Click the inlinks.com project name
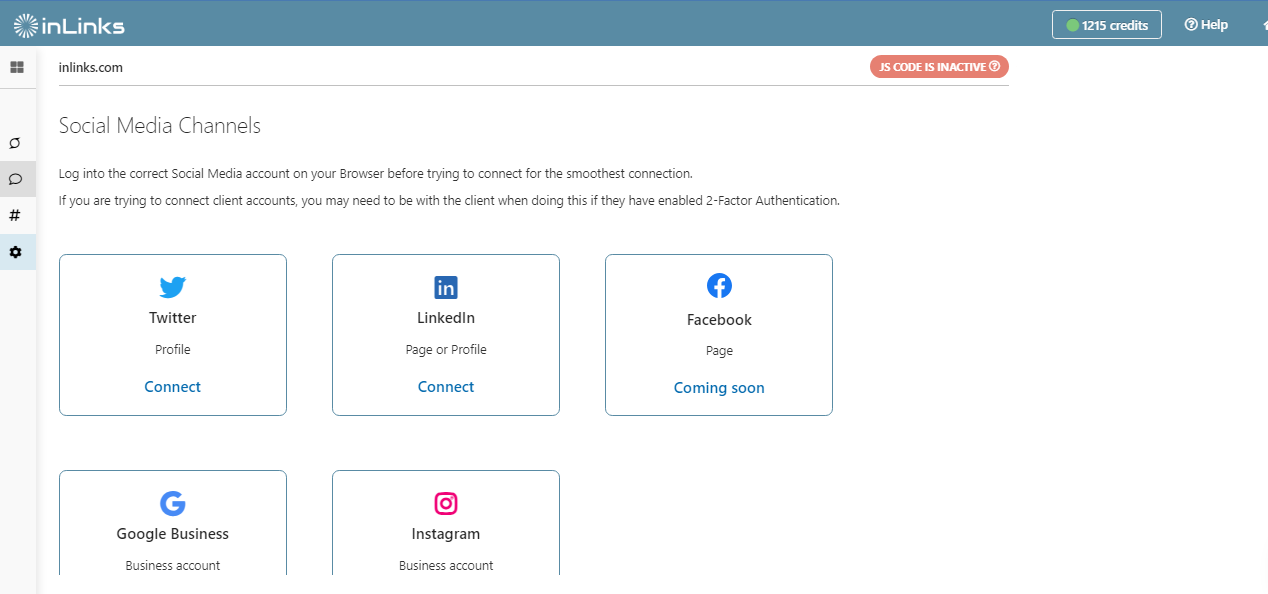The image size is (1268, 594). pos(91,68)
